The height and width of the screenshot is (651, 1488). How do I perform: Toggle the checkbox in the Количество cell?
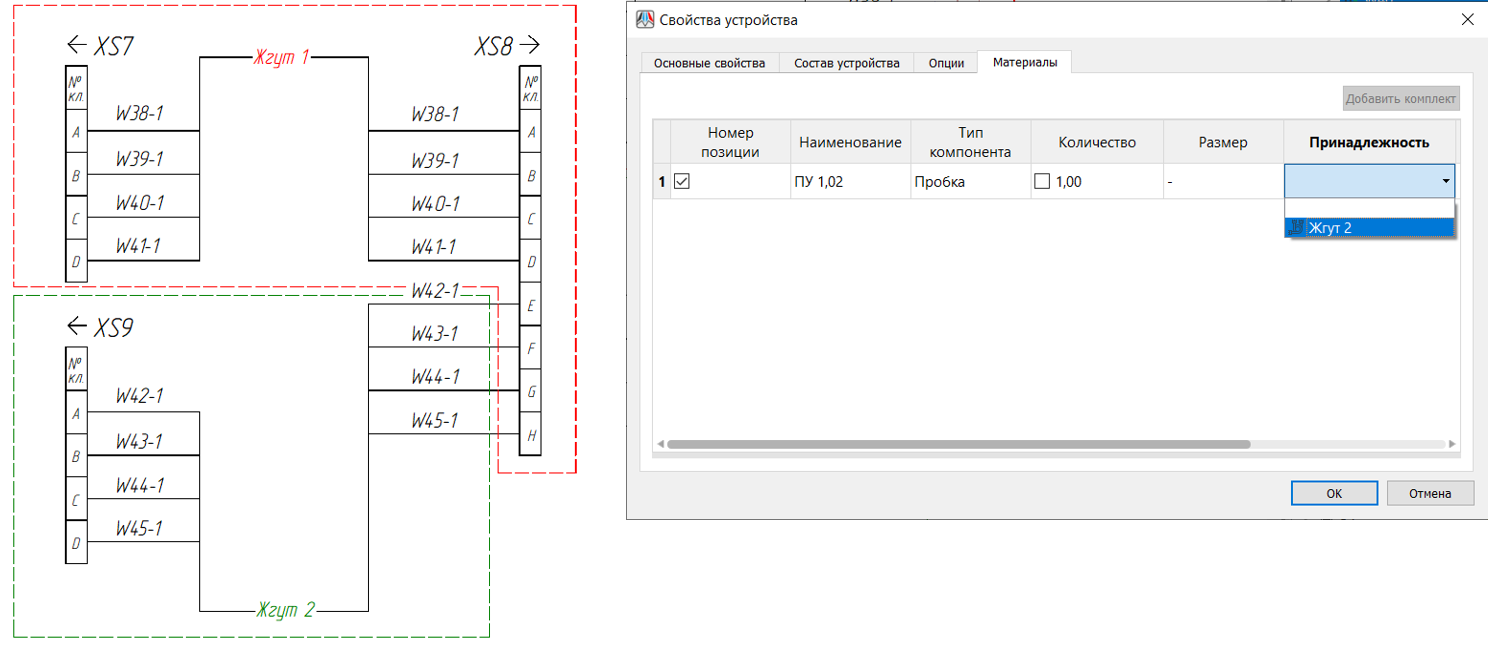point(1042,182)
